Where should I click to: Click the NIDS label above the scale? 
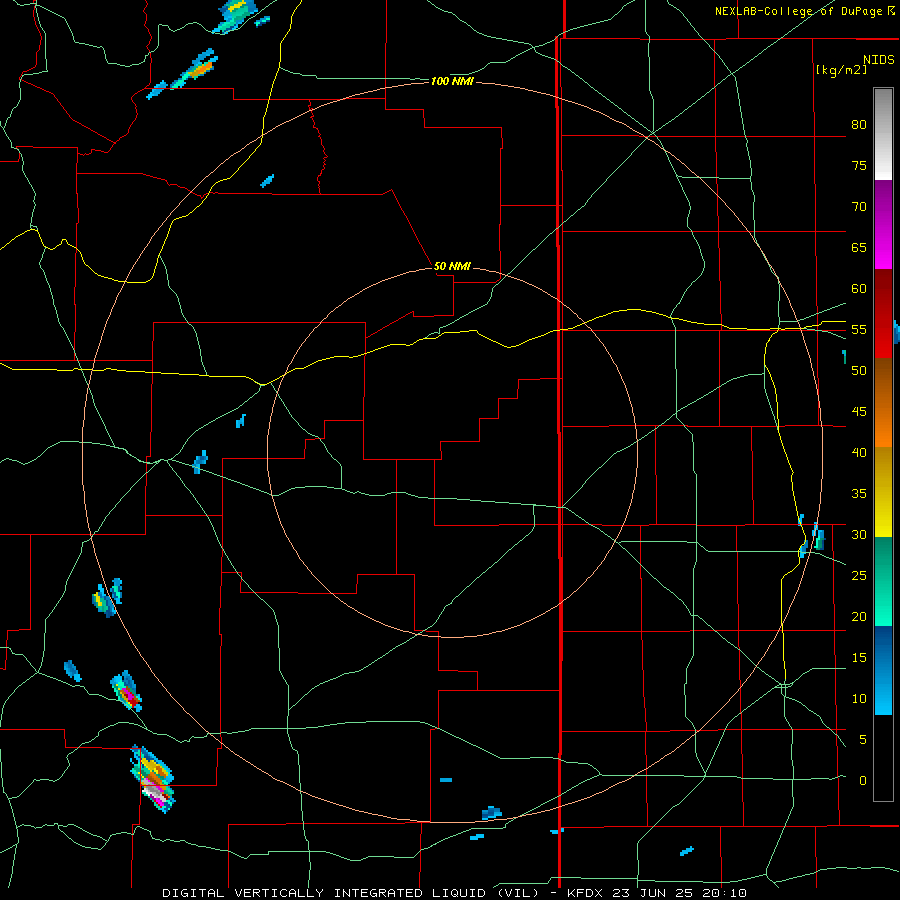coord(879,60)
